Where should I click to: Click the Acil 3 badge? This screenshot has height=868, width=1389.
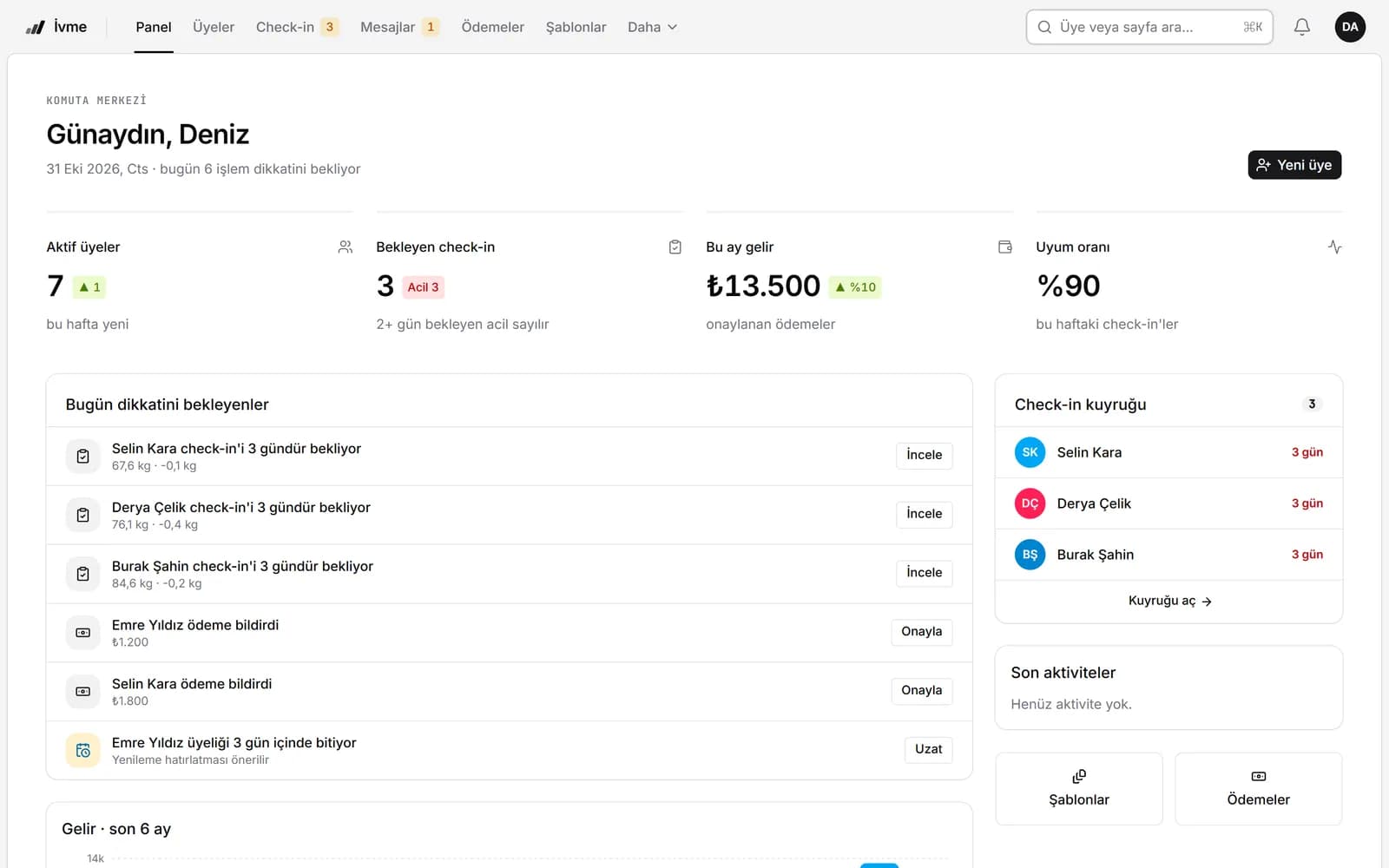tap(424, 287)
